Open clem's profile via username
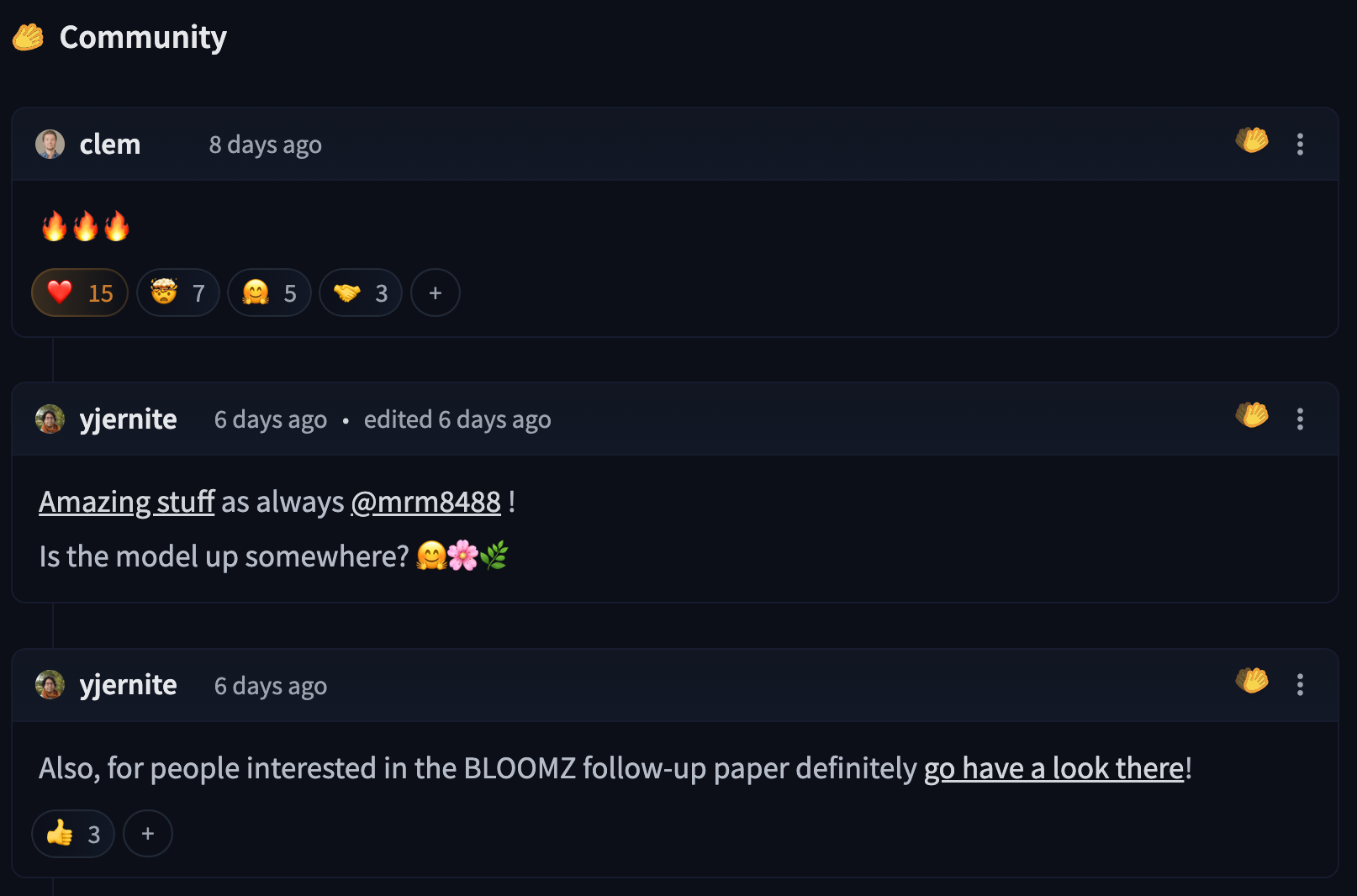This screenshot has width=1357, height=896. point(110,145)
